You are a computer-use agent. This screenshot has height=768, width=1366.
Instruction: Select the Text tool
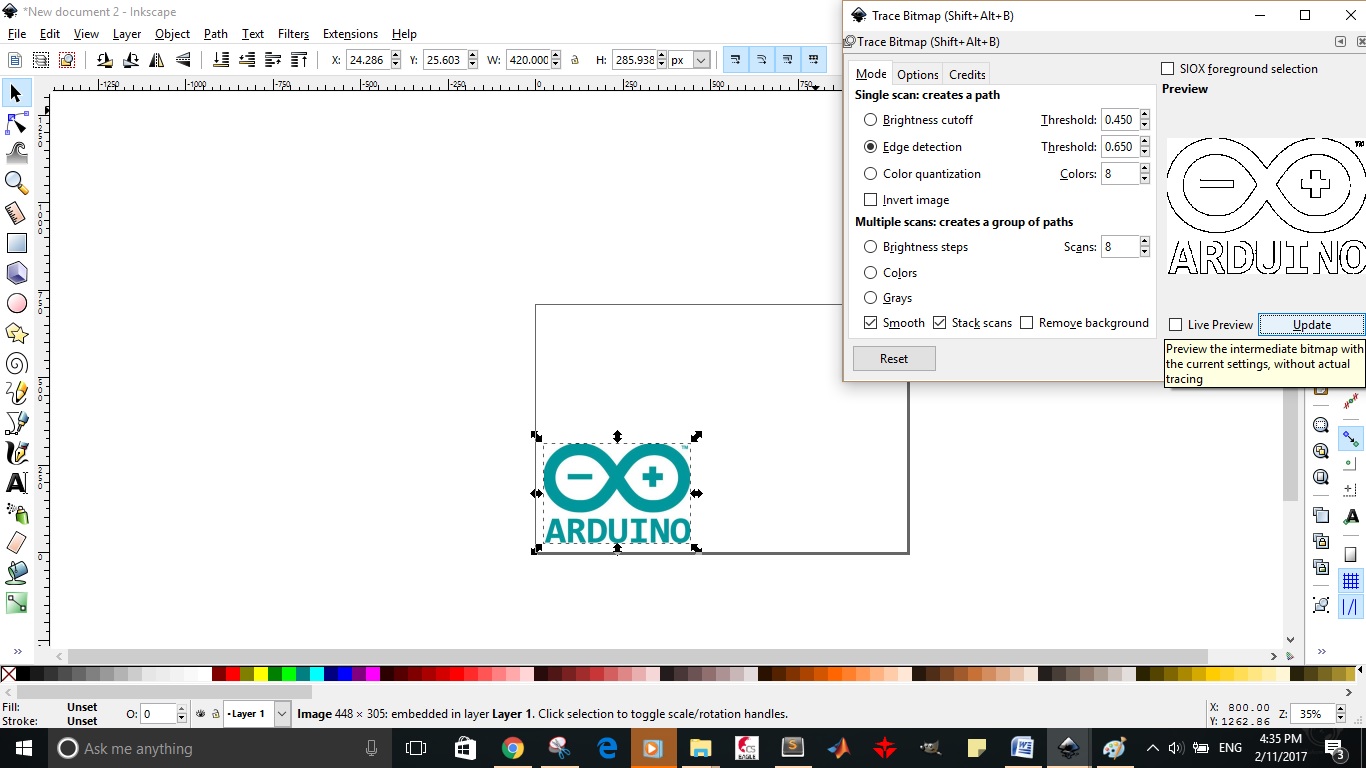(x=17, y=483)
